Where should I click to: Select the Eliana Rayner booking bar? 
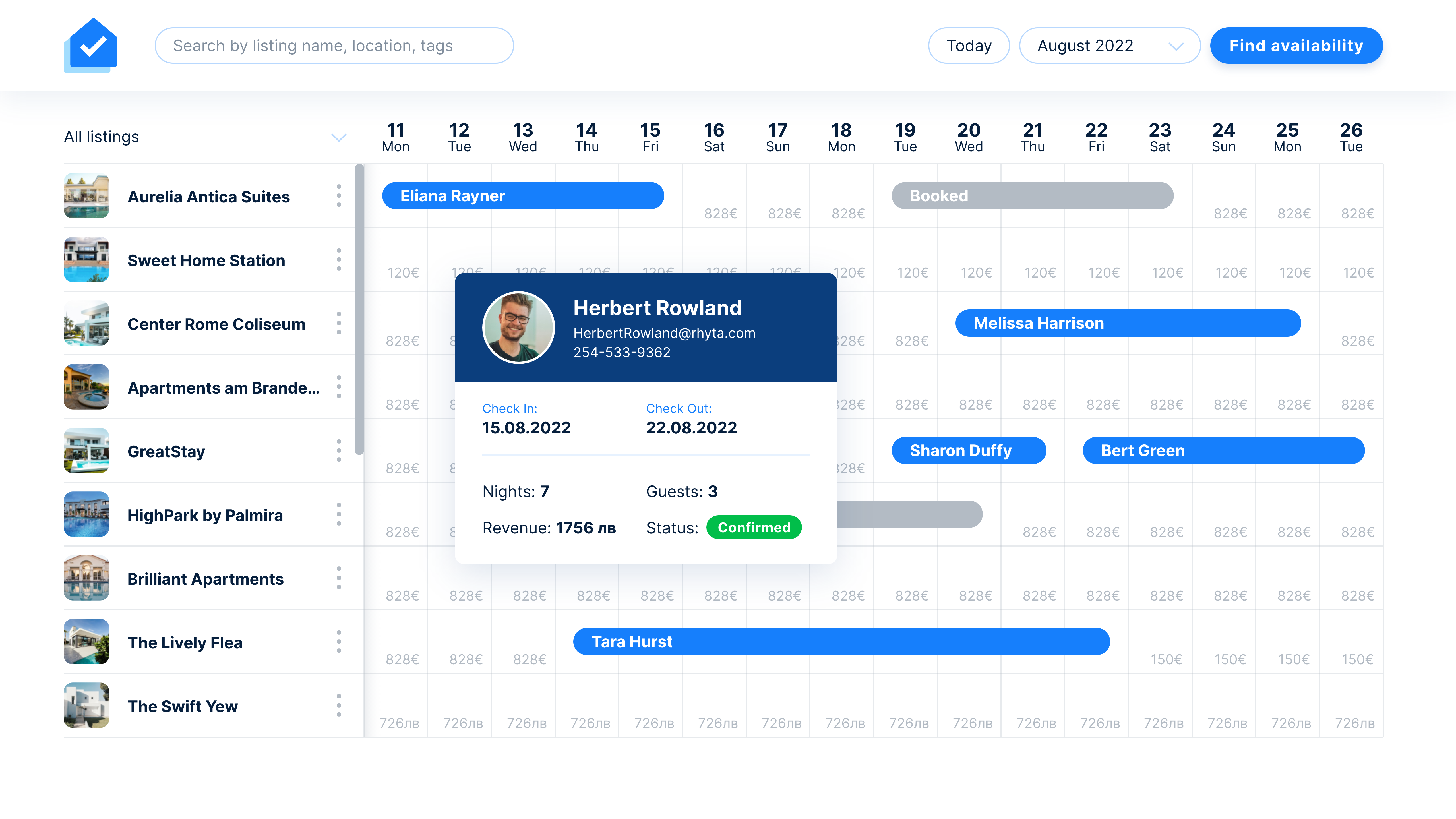click(x=523, y=196)
